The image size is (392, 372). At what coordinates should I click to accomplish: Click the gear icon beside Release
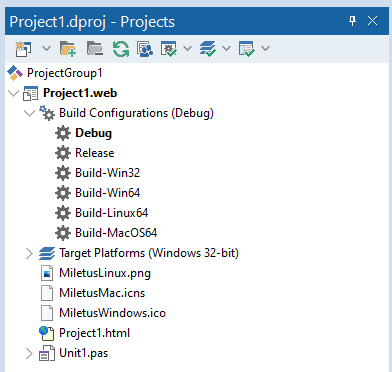[63, 153]
